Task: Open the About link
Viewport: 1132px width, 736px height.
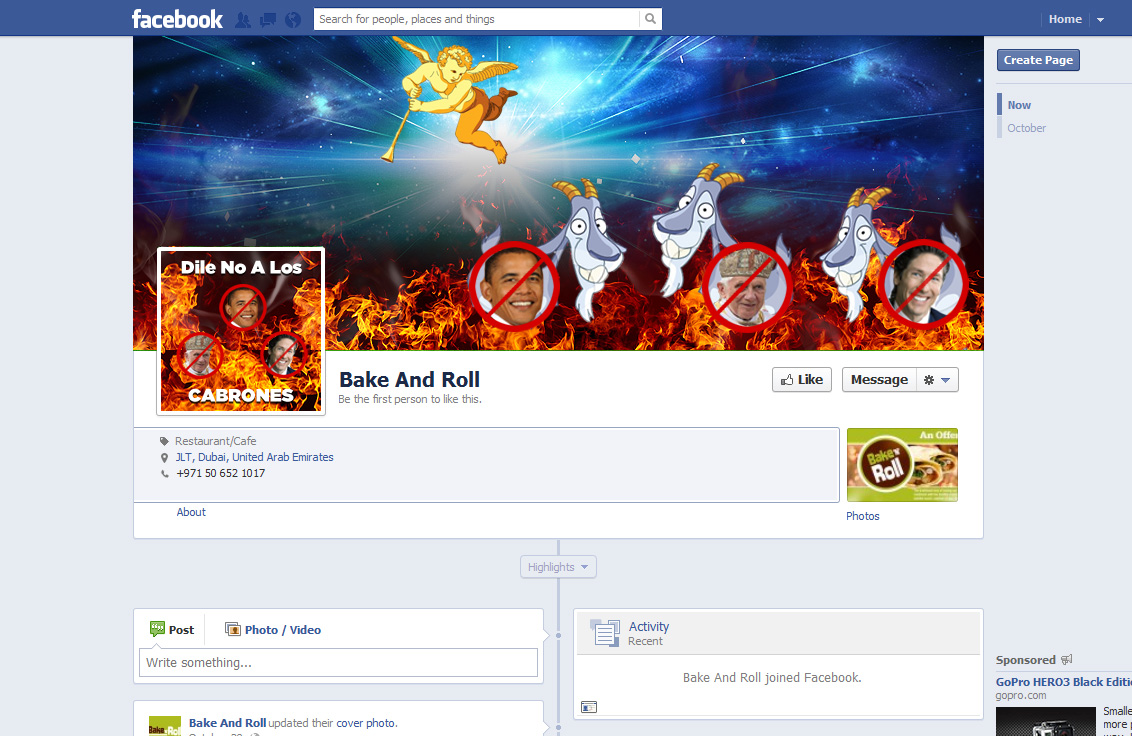Action: tap(191, 512)
